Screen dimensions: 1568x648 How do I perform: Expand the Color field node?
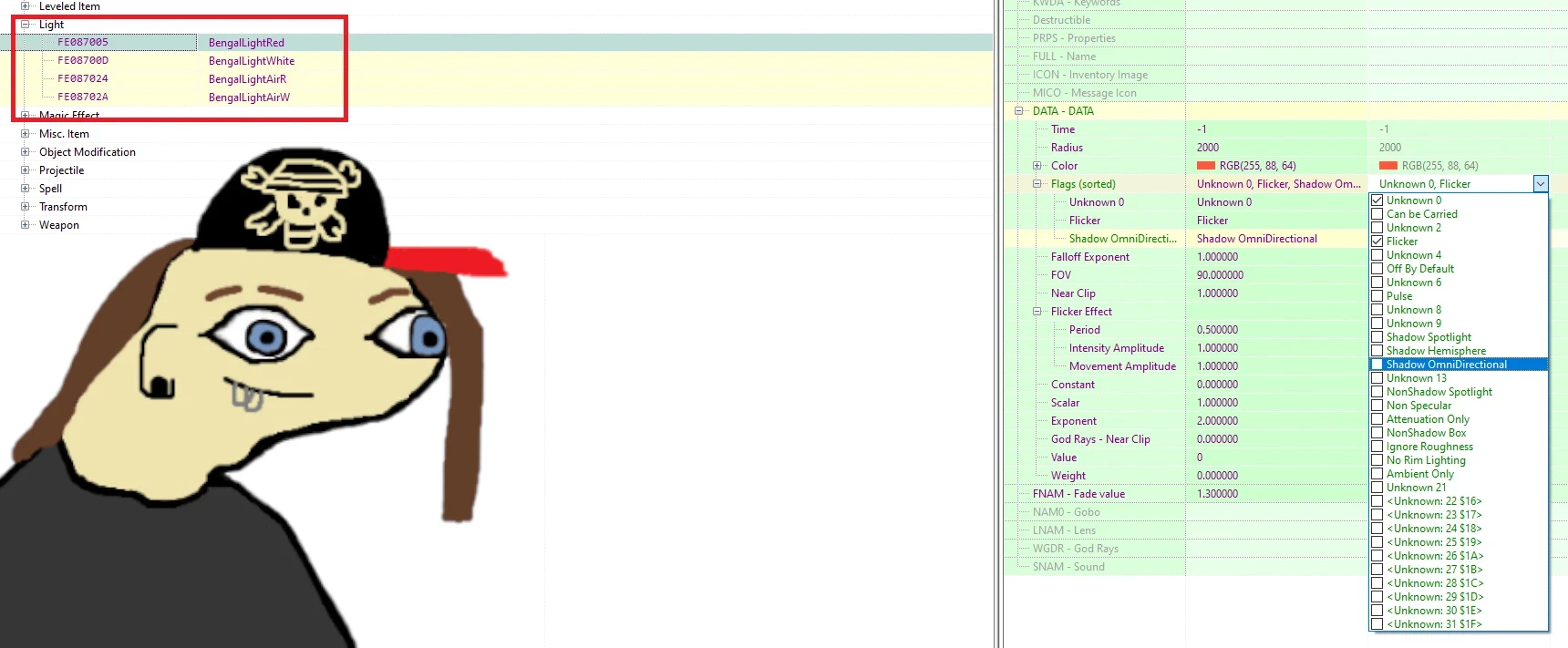coord(1037,166)
